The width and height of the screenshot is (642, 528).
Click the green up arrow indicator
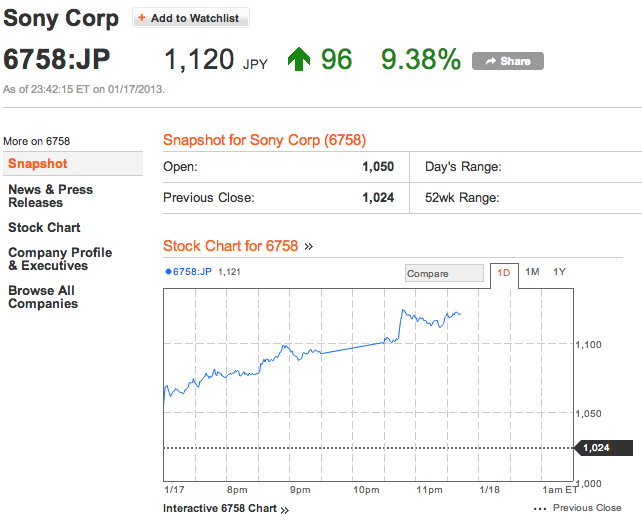298,60
